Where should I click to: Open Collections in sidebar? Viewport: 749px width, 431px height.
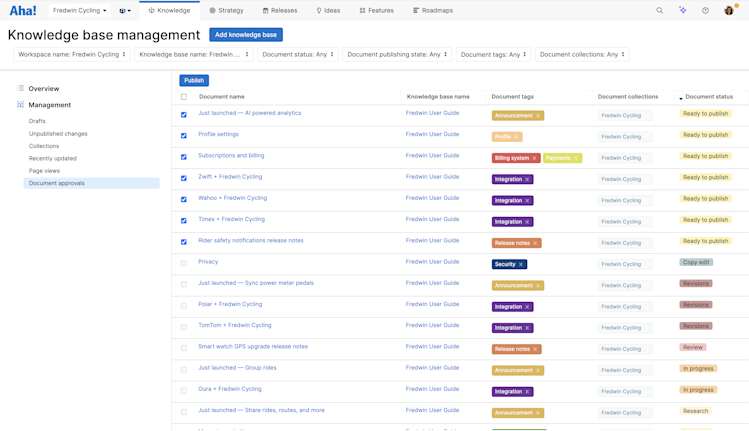tap(44, 146)
